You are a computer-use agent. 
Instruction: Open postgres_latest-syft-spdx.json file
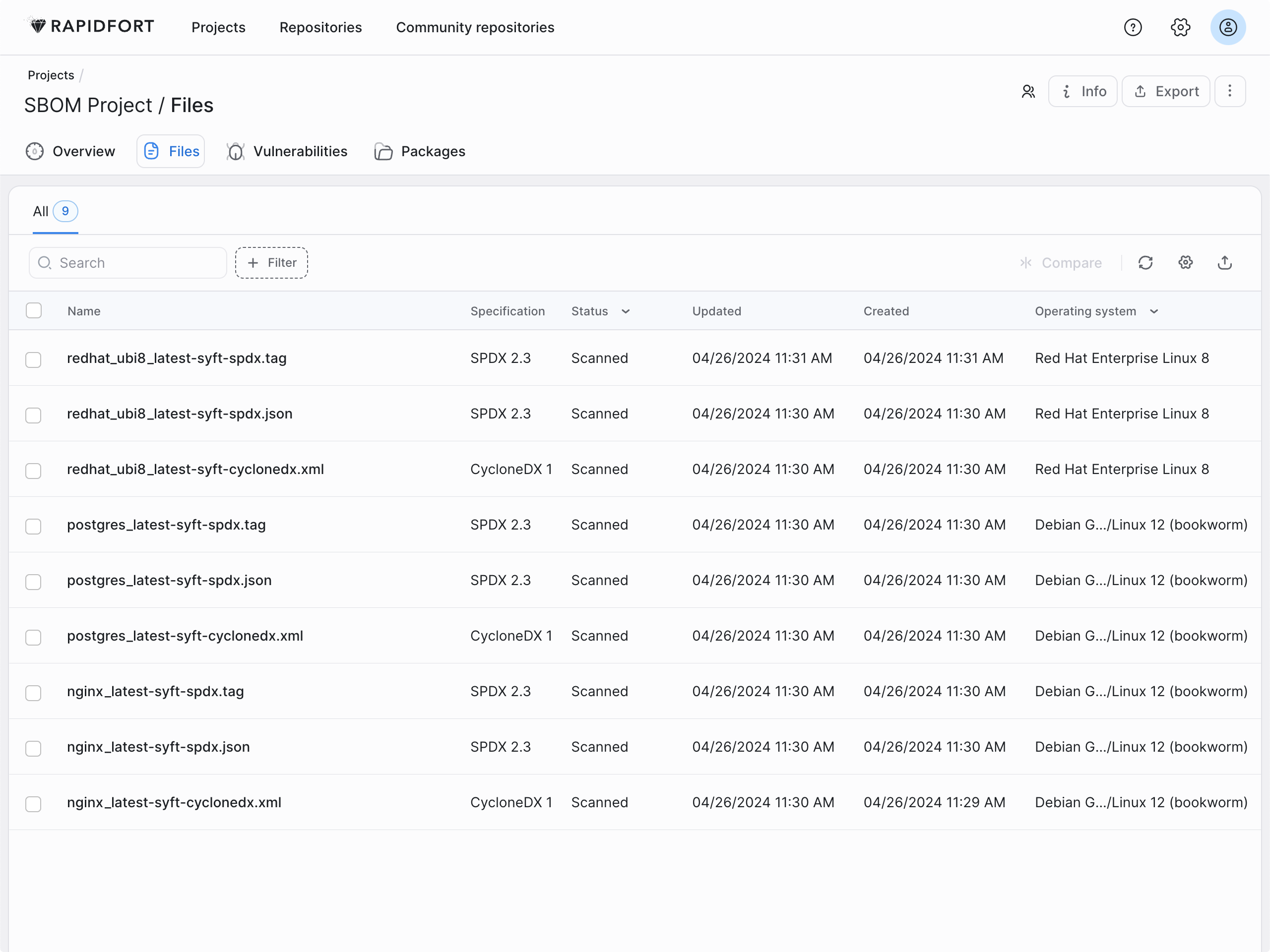(169, 580)
